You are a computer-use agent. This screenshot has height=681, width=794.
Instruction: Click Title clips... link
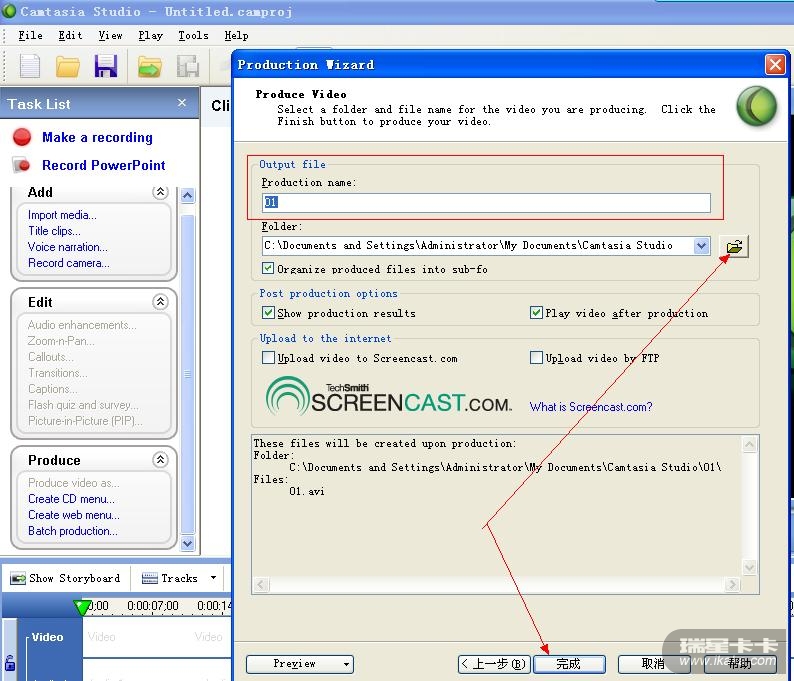54,231
